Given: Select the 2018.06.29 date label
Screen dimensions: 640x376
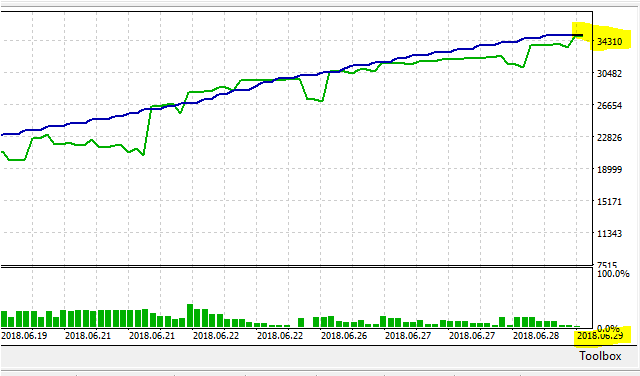Looking at the screenshot, I should click(x=600, y=336).
